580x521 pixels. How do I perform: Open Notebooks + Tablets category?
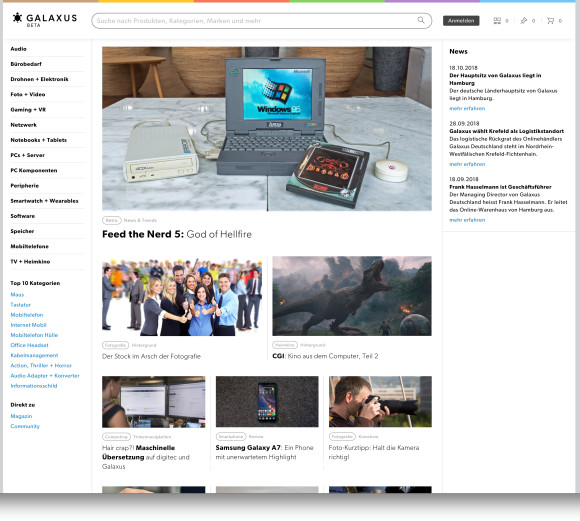pyautogui.click(x=38, y=140)
